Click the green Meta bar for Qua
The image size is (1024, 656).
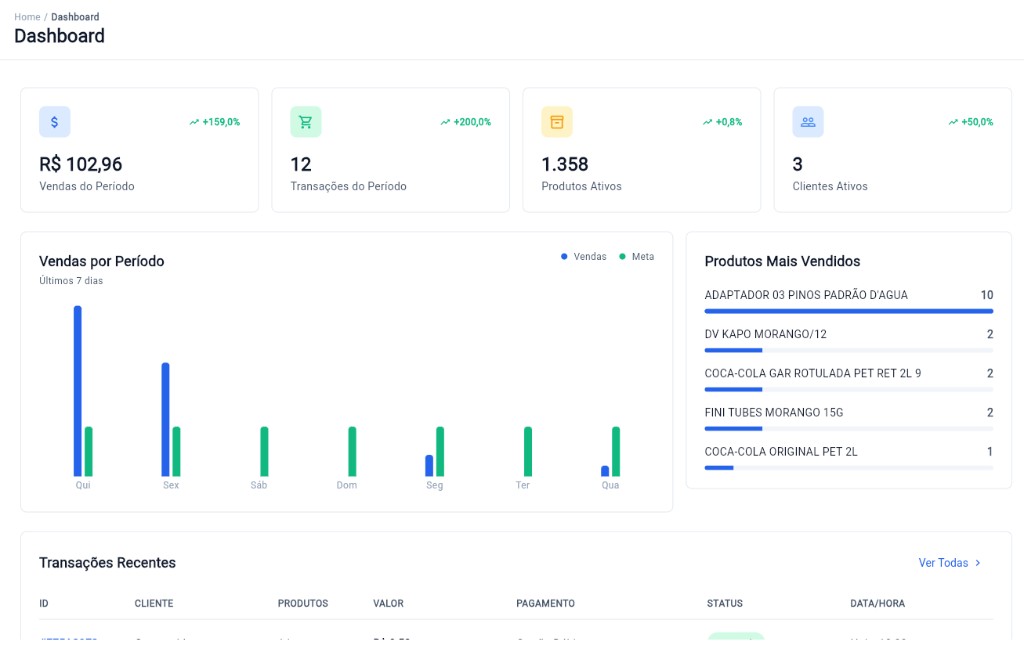coord(616,451)
